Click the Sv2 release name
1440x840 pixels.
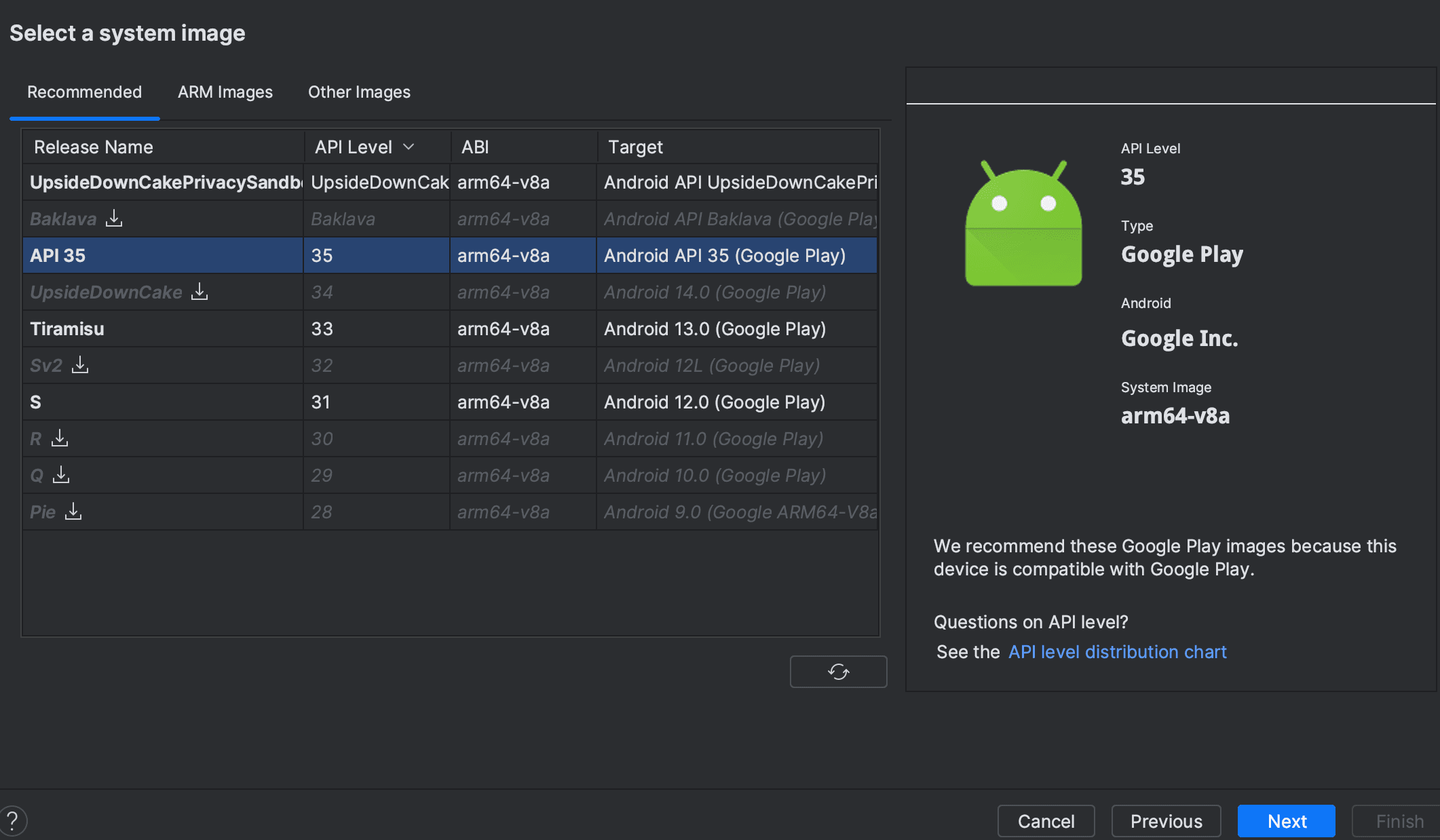(46, 366)
